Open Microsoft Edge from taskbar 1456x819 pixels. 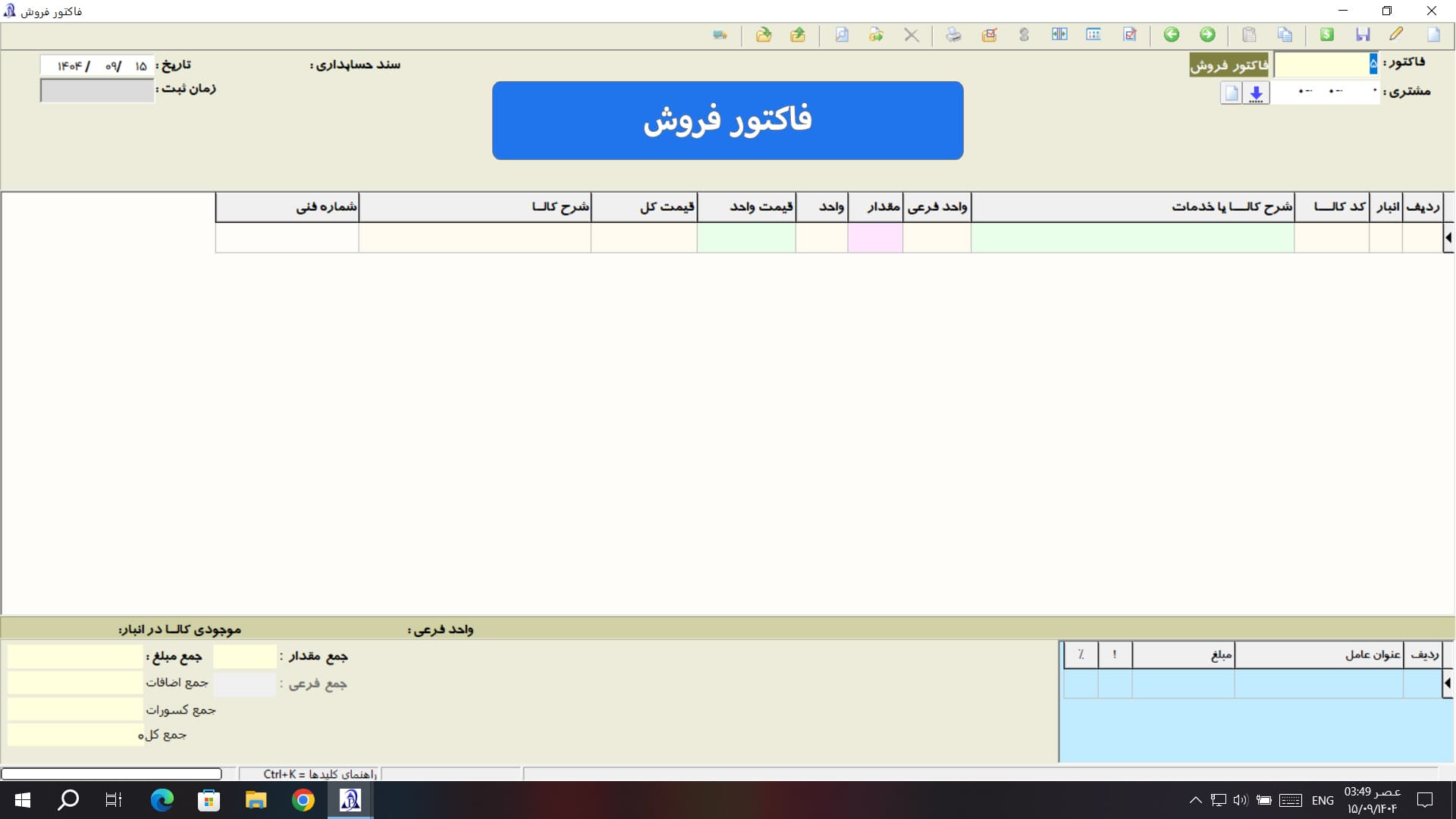point(162,800)
